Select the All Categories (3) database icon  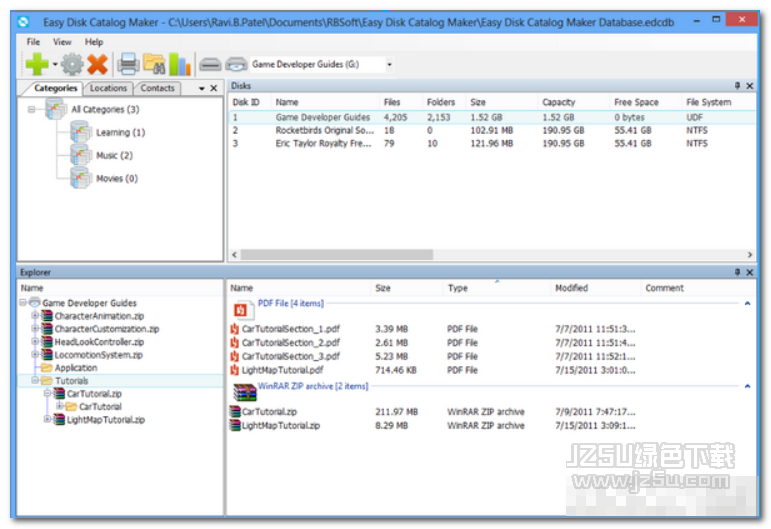tap(56, 109)
